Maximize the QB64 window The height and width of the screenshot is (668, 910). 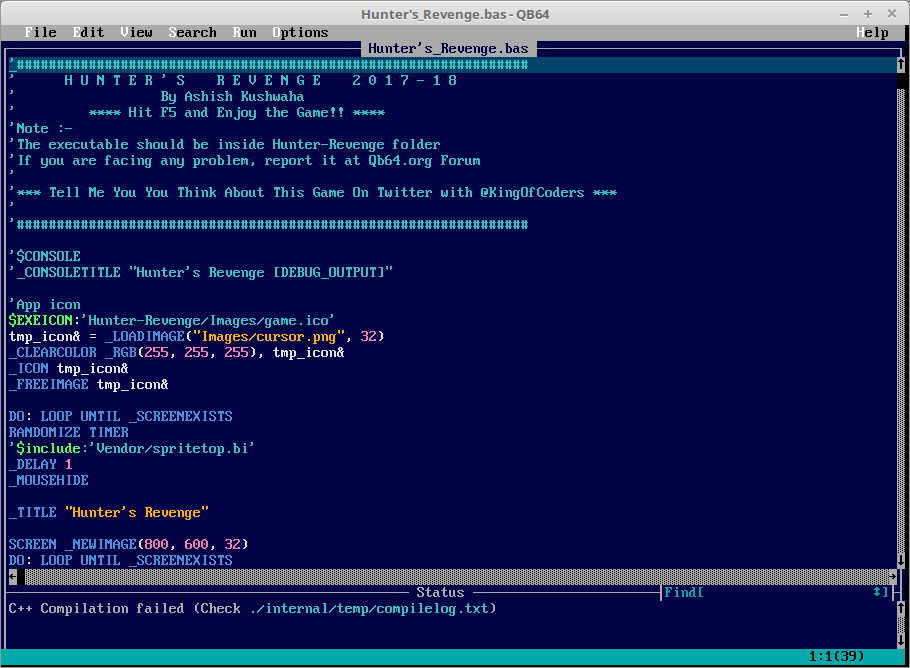pyautogui.click(x=867, y=14)
